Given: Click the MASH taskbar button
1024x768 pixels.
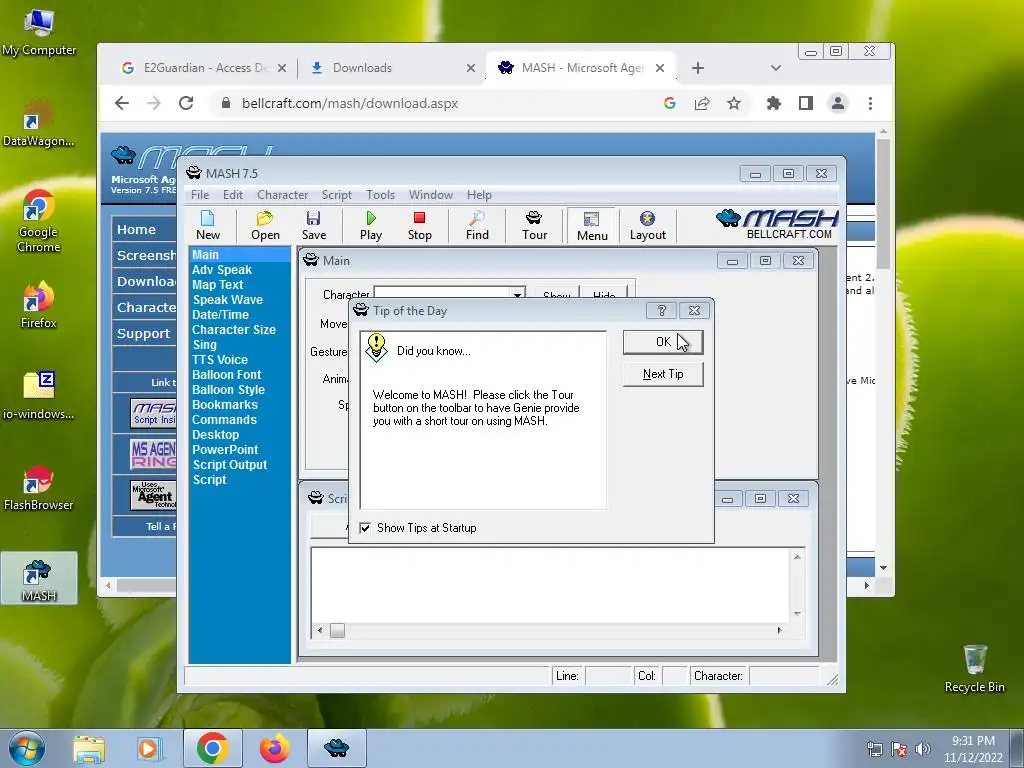Looking at the screenshot, I should 336,748.
